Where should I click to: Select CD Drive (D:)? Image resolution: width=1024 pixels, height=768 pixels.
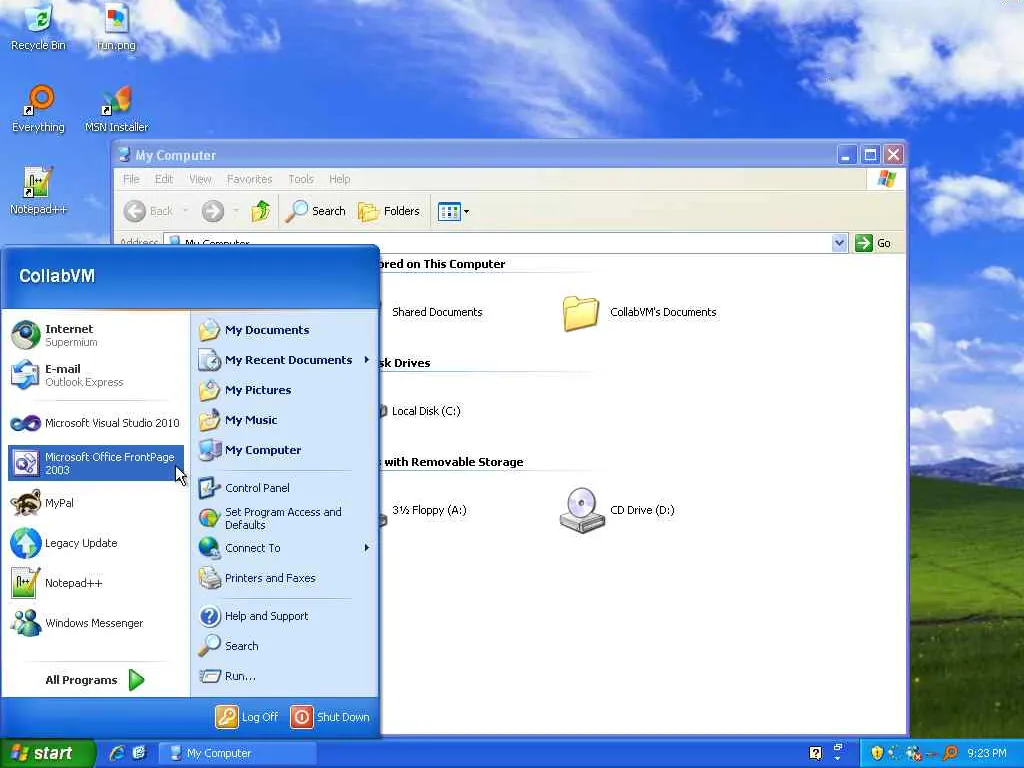click(x=617, y=510)
